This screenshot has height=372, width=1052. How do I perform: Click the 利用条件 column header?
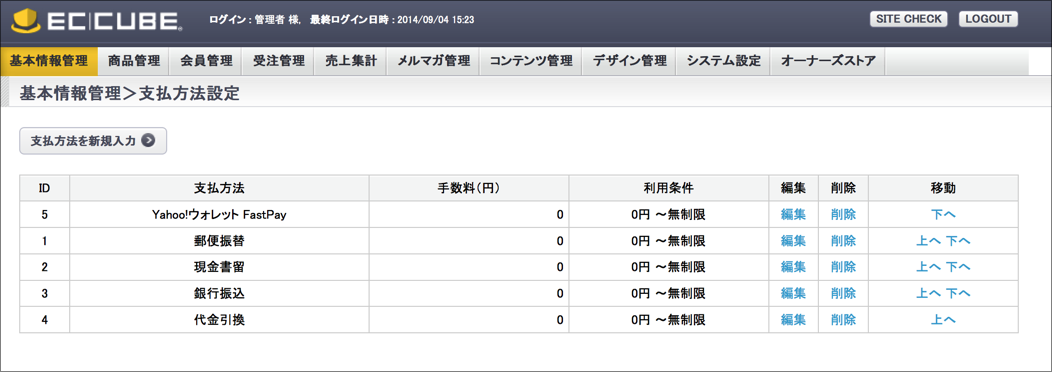tap(669, 188)
